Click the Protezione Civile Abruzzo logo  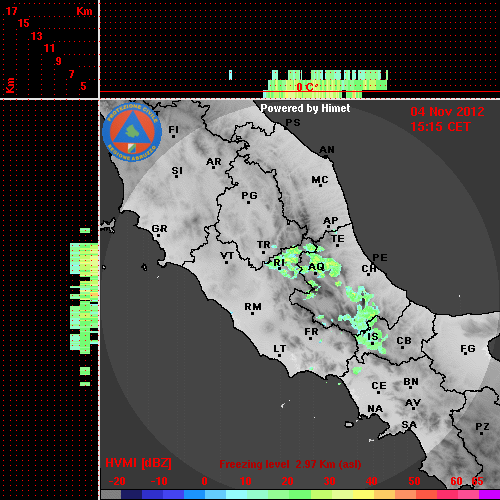pyautogui.click(x=132, y=132)
